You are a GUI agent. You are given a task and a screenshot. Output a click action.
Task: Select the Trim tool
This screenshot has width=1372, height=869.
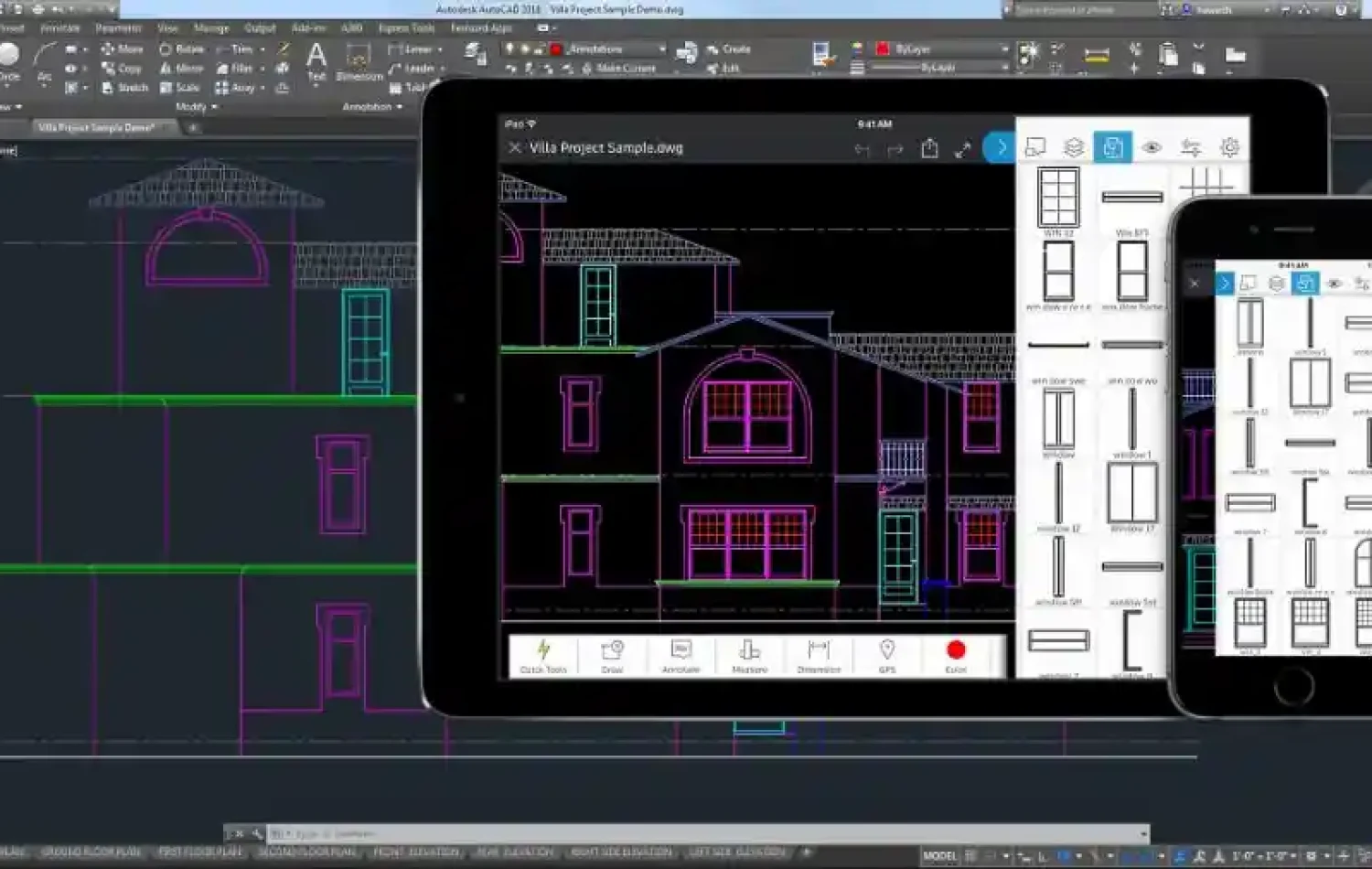pos(234,48)
